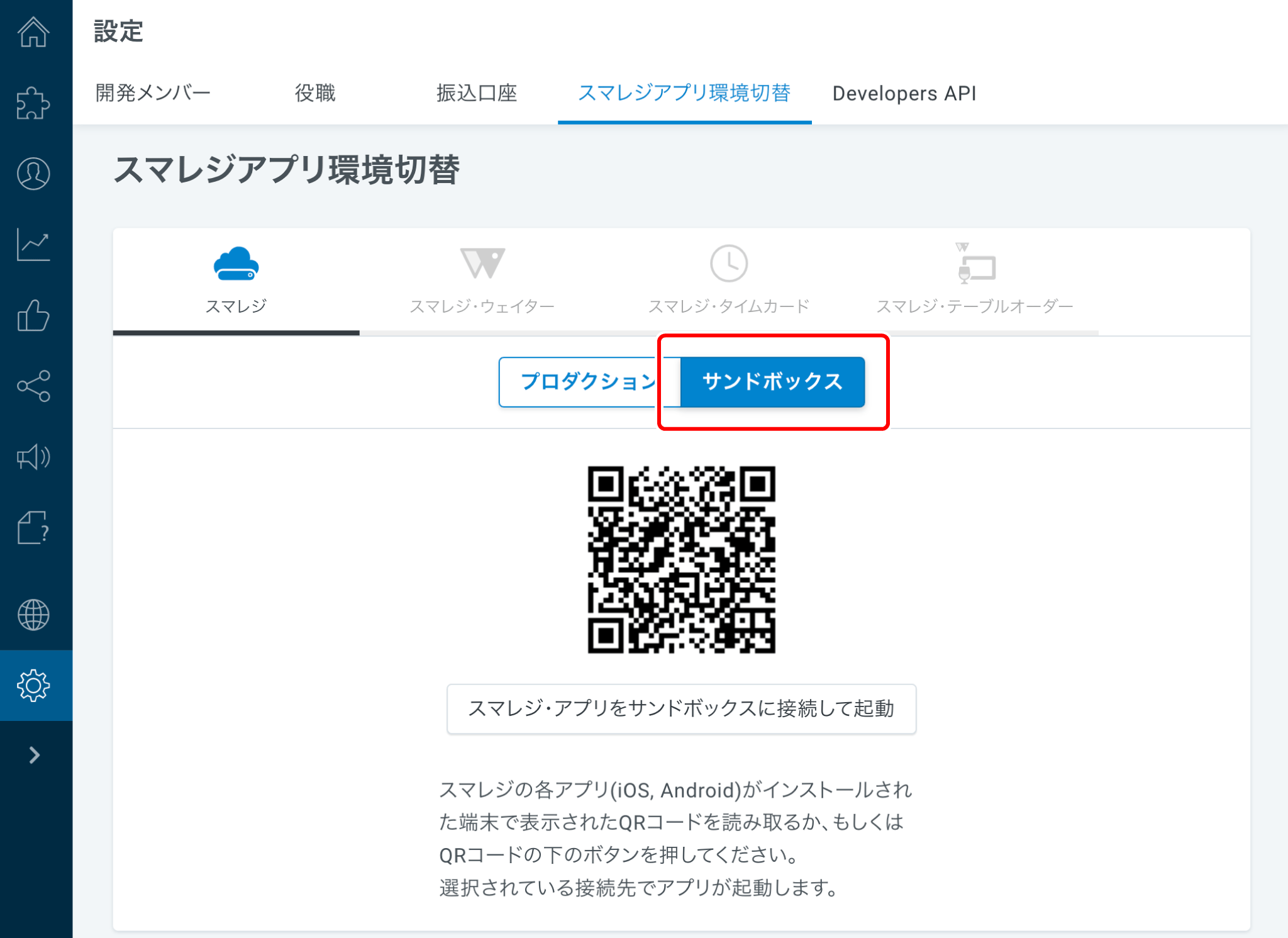Switch environment to サンドボックス
Image resolution: width=1288 pixels, height=938 pixels.
coord(772,382)
